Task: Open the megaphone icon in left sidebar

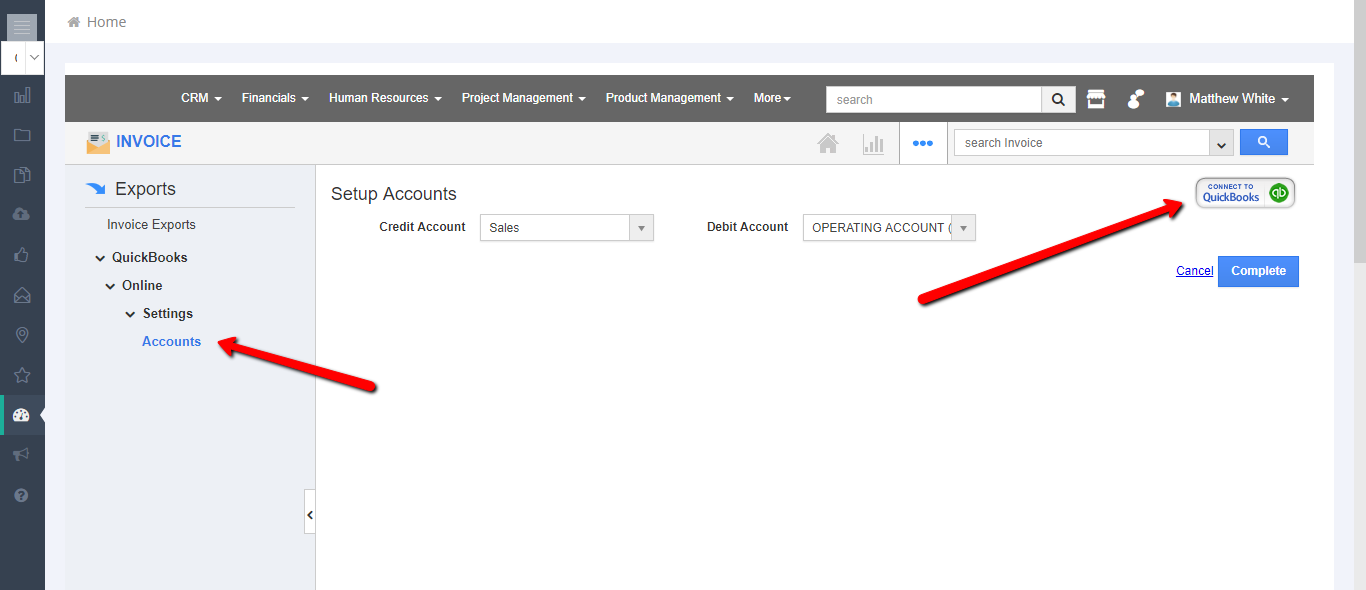Action: point(21,455)
